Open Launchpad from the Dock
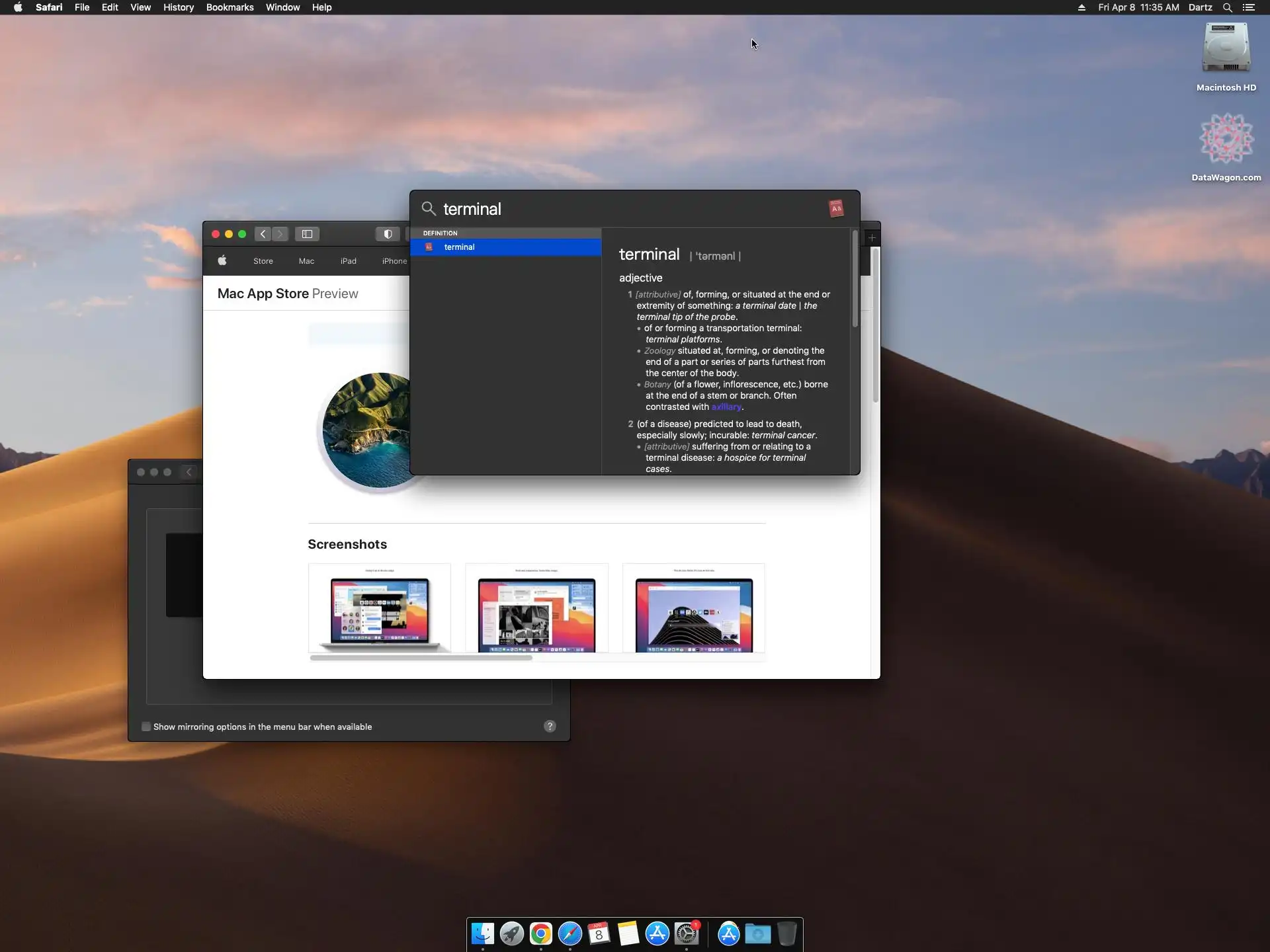 coord(511,933)
